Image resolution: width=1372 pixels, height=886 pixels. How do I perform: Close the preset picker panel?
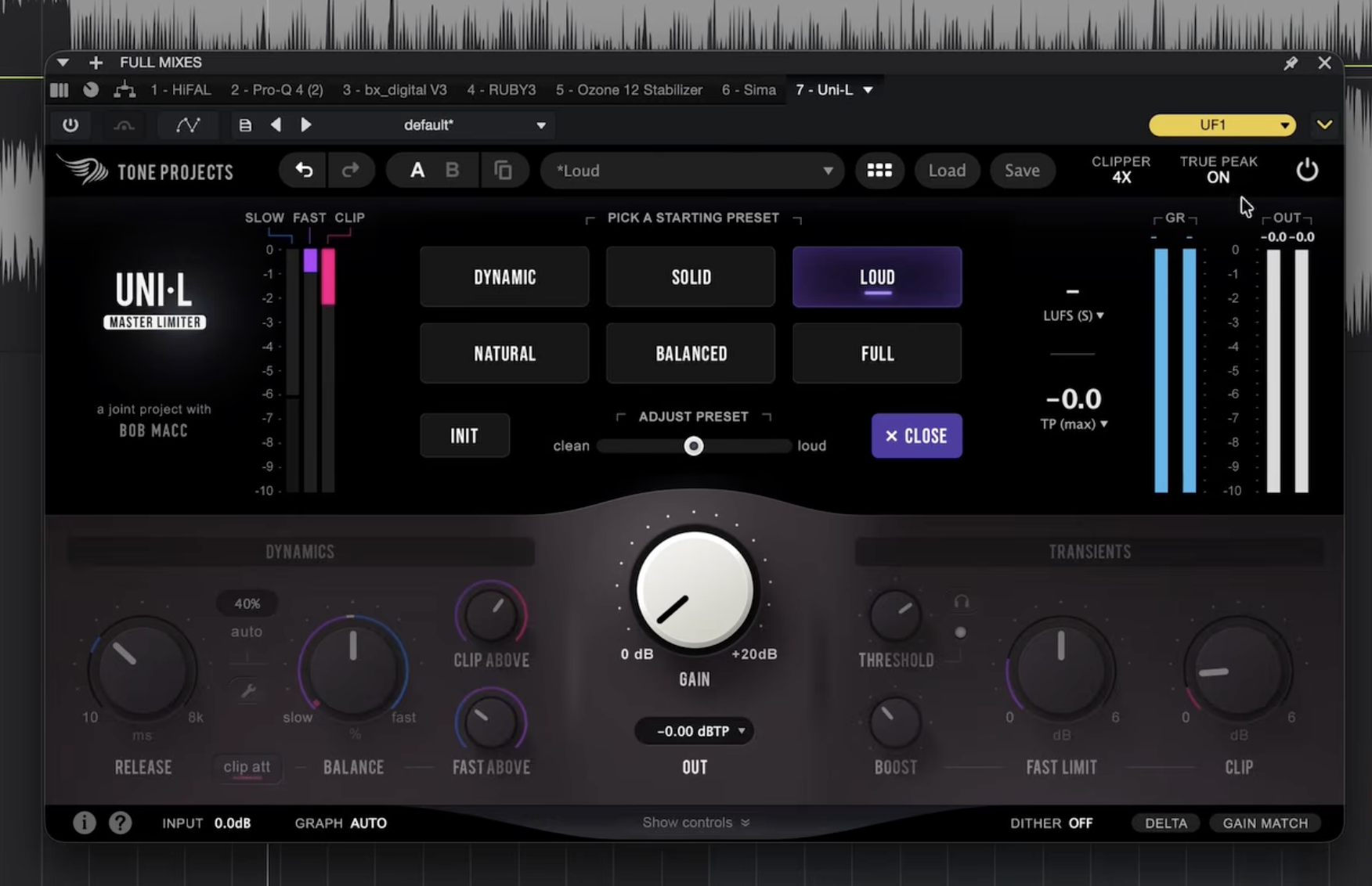916,436
